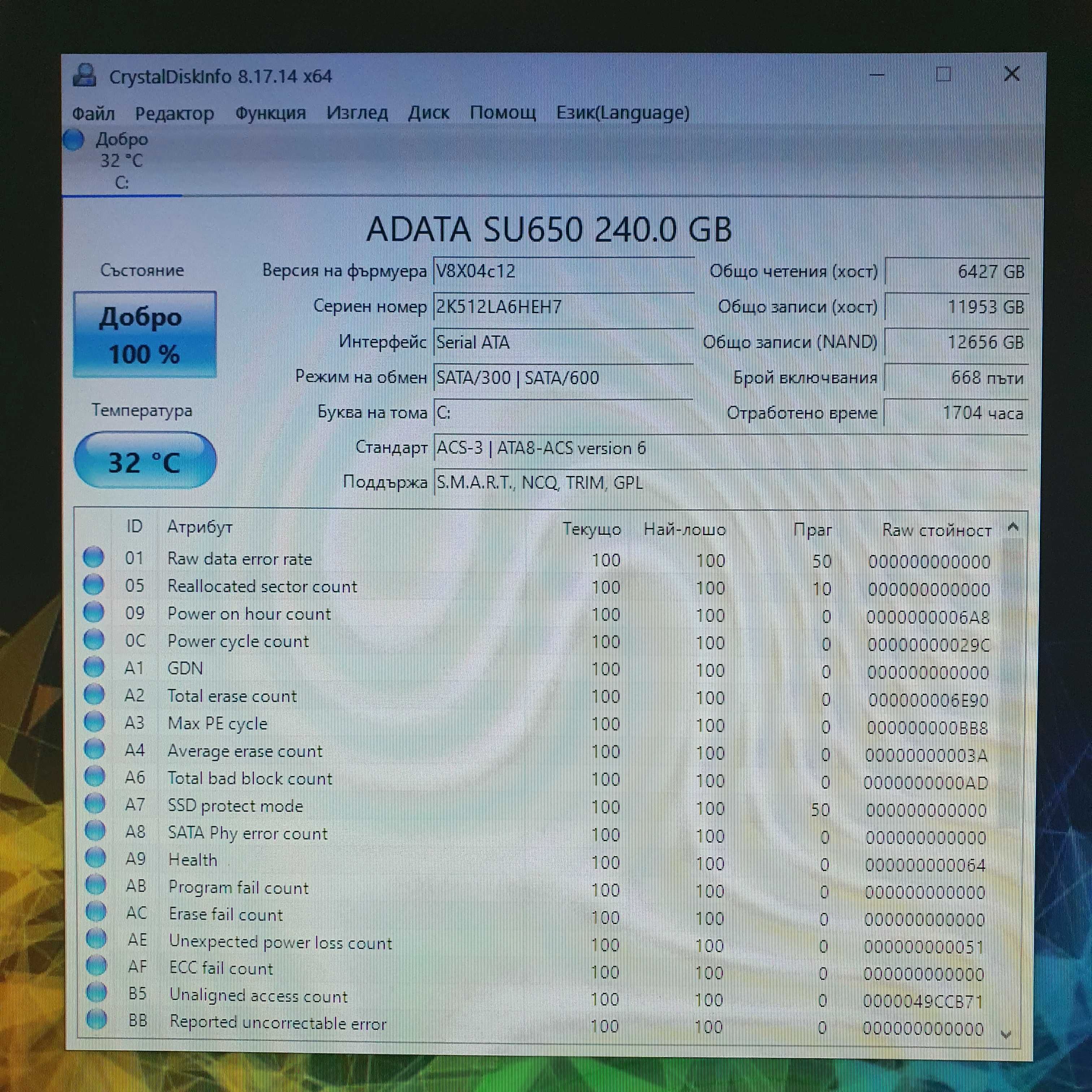Click power on hours value 1704 часа

click(956, 413)
